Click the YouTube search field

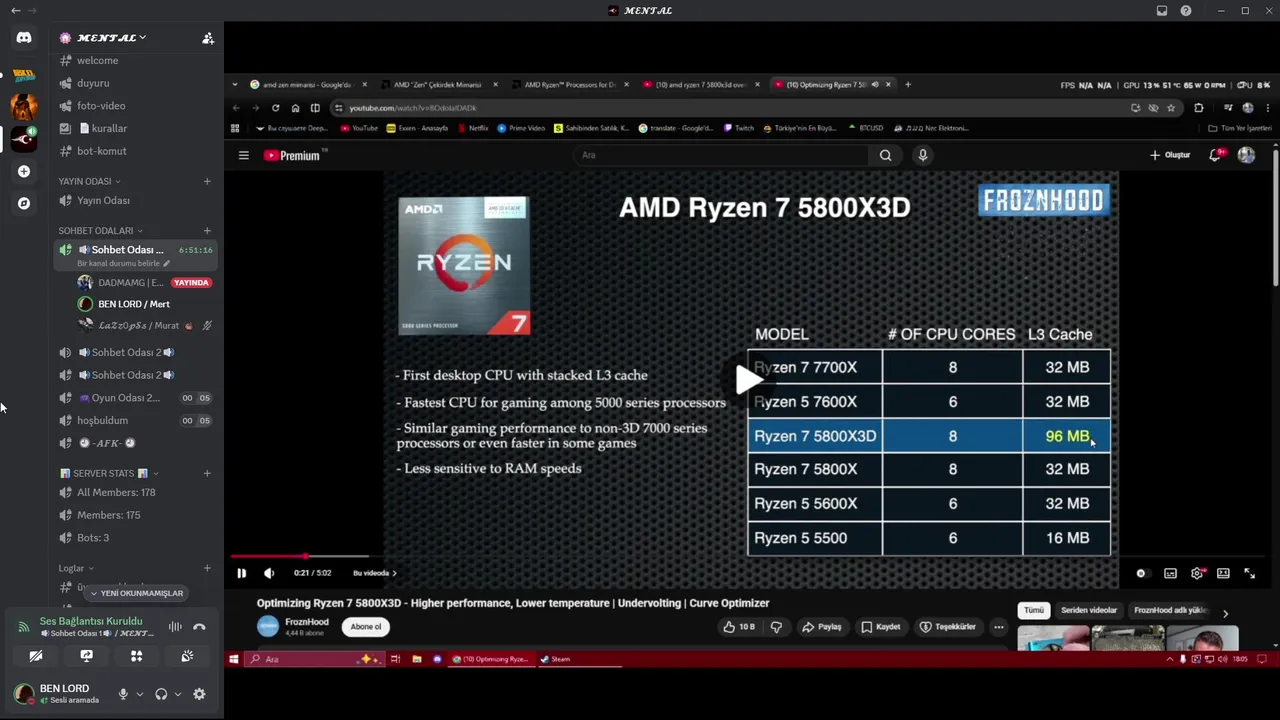(x=722, y=155)
